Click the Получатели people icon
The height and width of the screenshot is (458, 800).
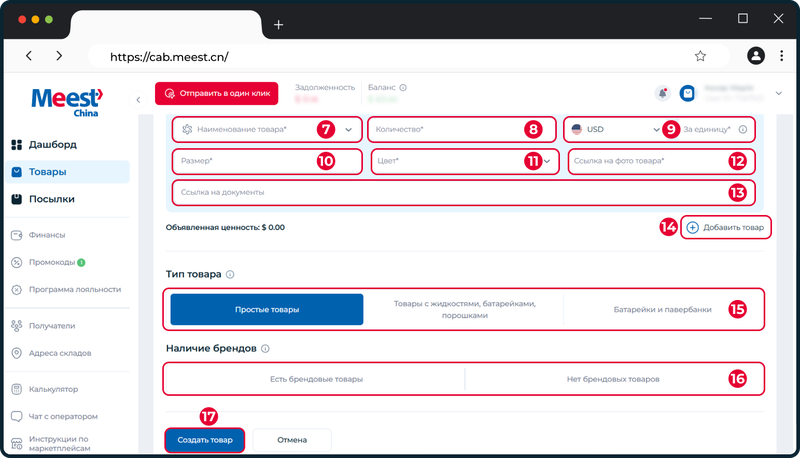pyautogui.click(x=17, y=326)
